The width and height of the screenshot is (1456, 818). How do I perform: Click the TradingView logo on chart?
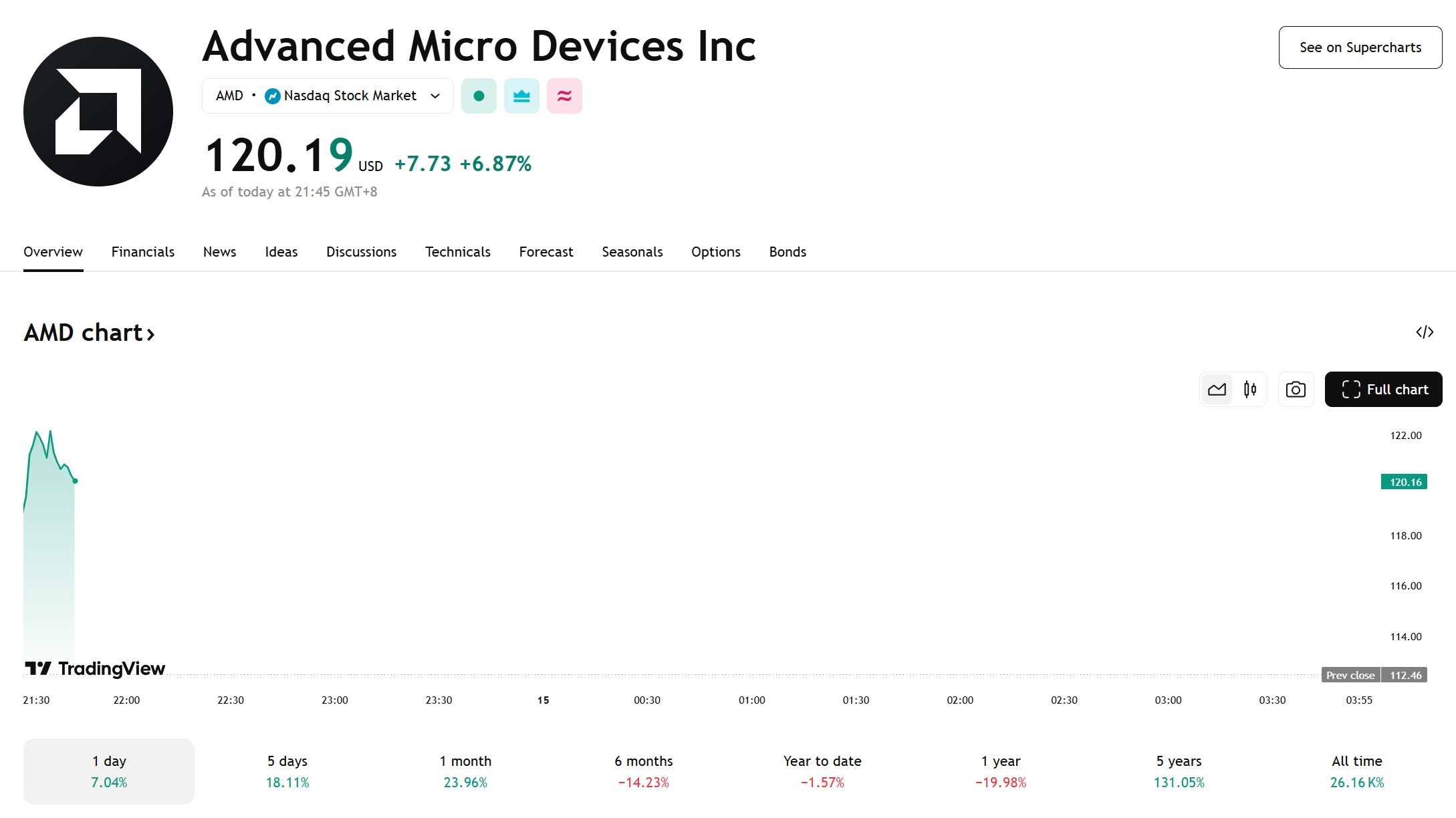95,668
